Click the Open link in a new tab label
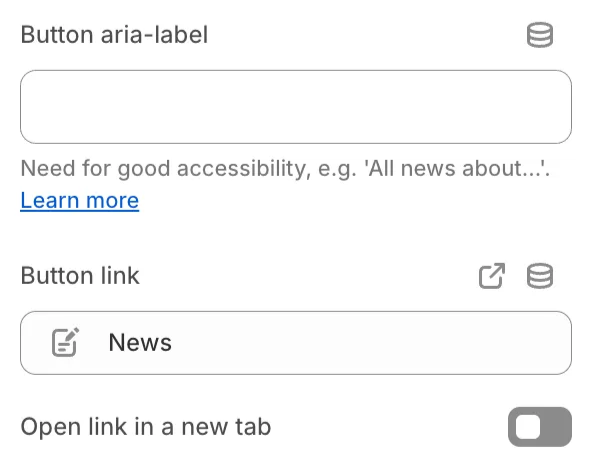 pos(146,427)
